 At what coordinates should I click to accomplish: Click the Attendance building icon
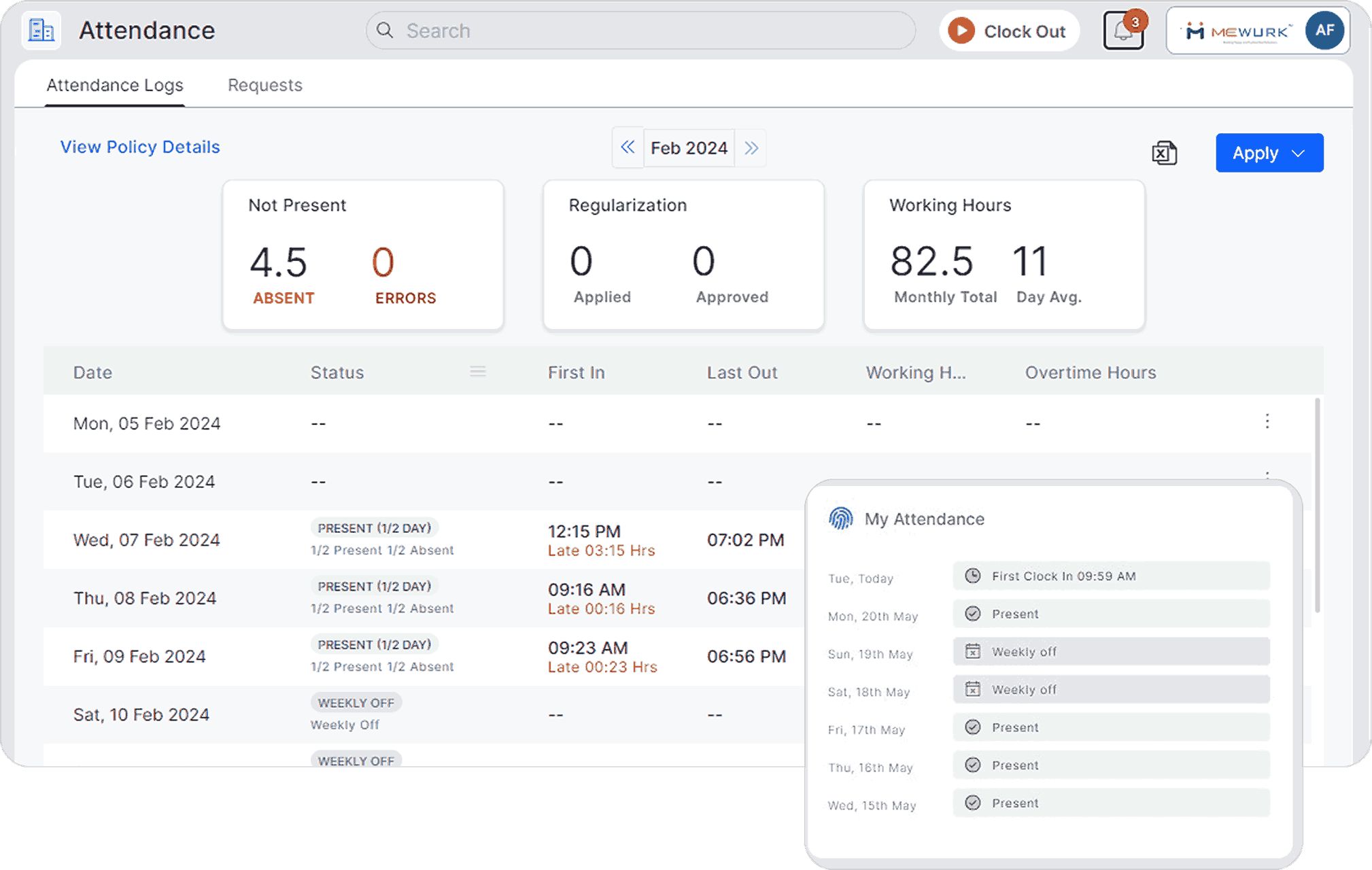click(41, 31)
